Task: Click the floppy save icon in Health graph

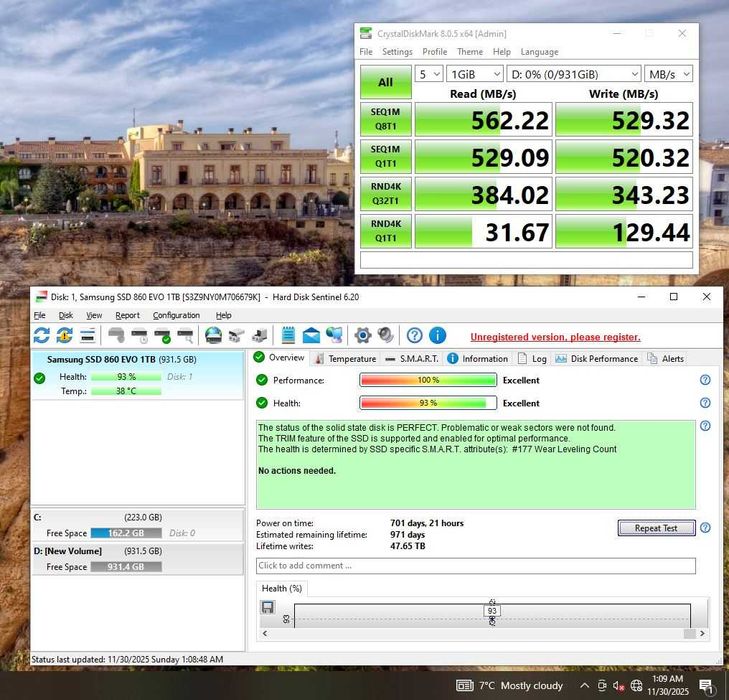Action: click(x=267, y=608)
